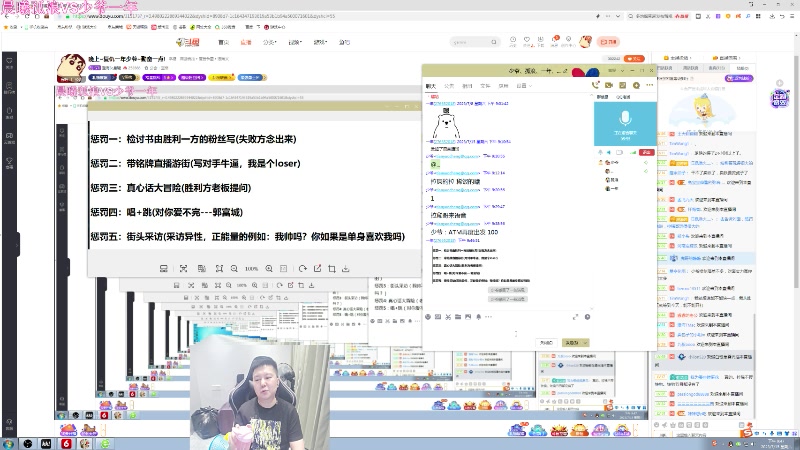Image resolution: width=800 pixels, height=450 pixels.
Task: Toggle the speaker in QQ voice panel
Action: pos(609,152)
